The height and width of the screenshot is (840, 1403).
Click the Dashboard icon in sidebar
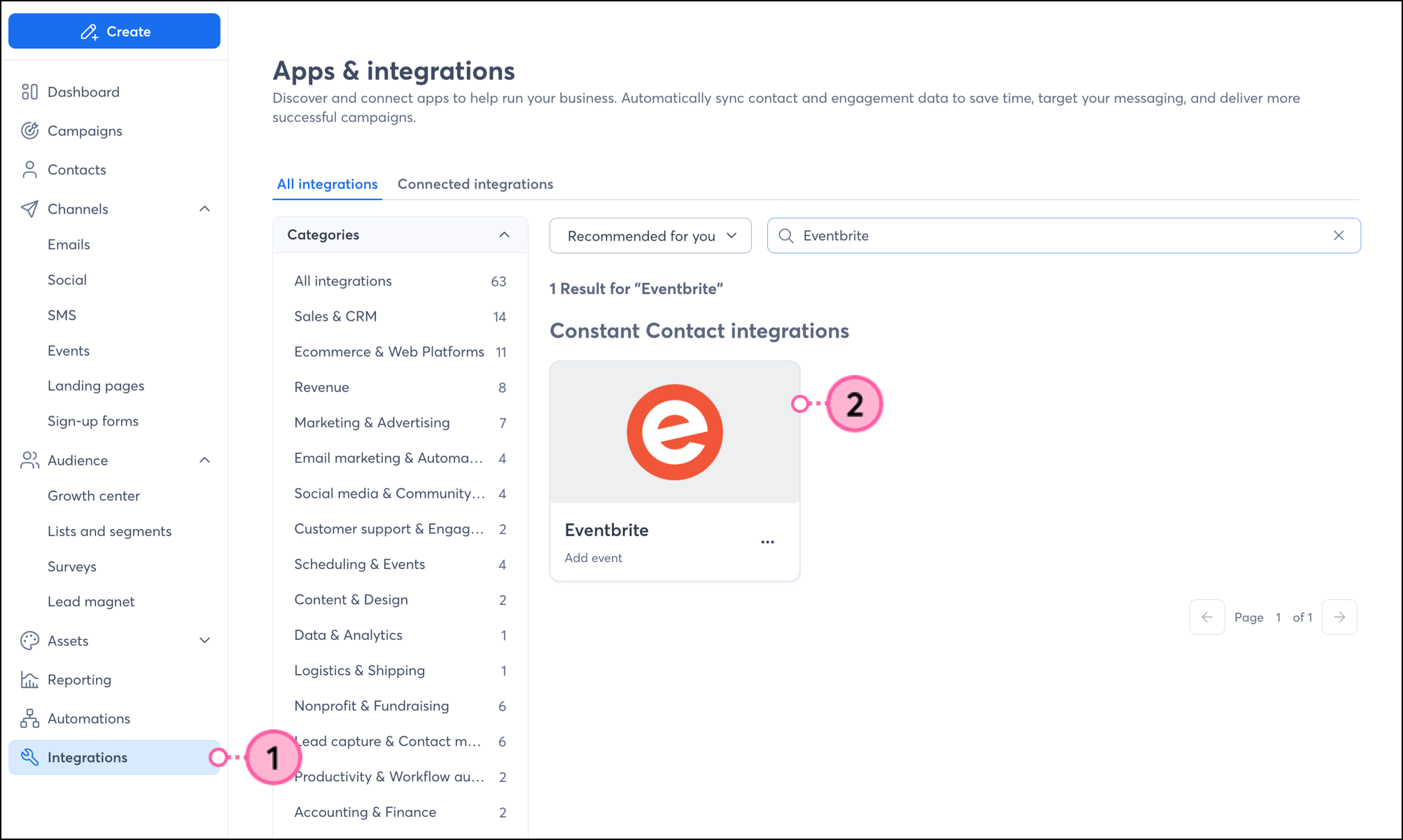(29, 92)
